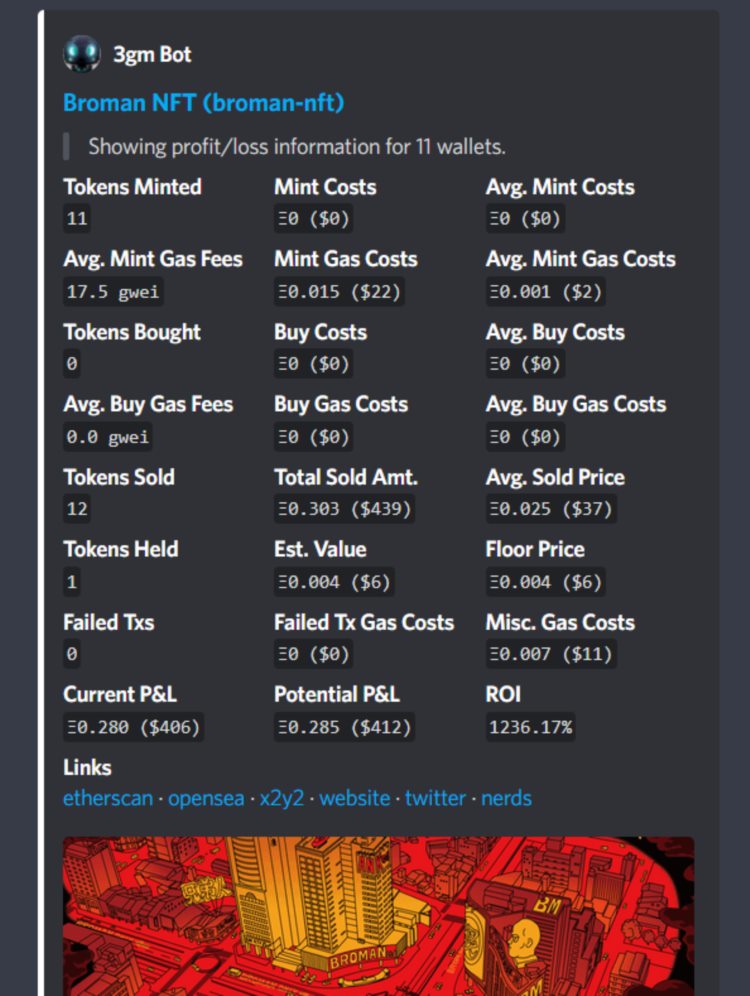Click the ROI value 1236.17%

(x=530, y=727)
